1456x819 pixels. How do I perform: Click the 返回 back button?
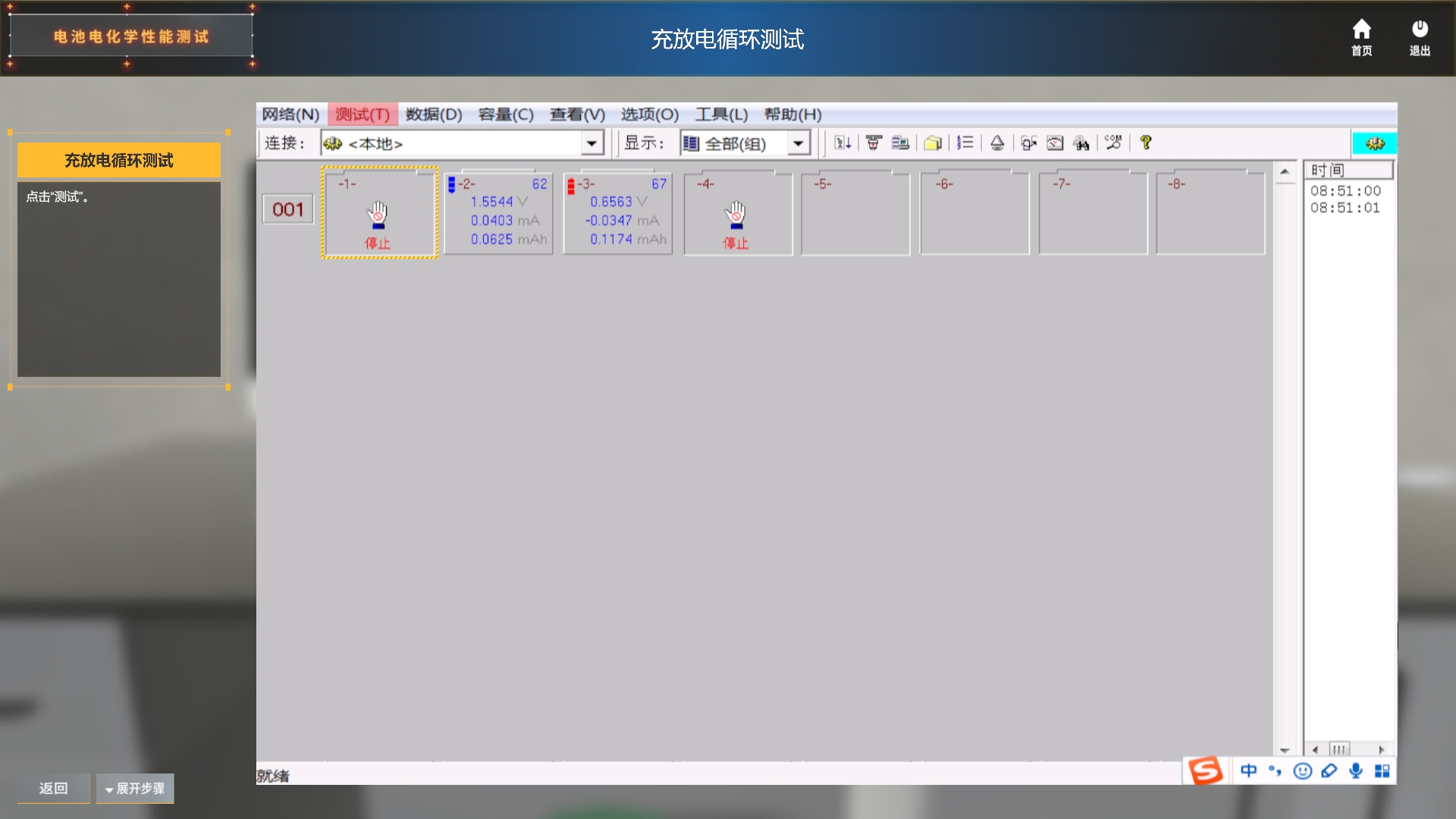coord(54,789)
